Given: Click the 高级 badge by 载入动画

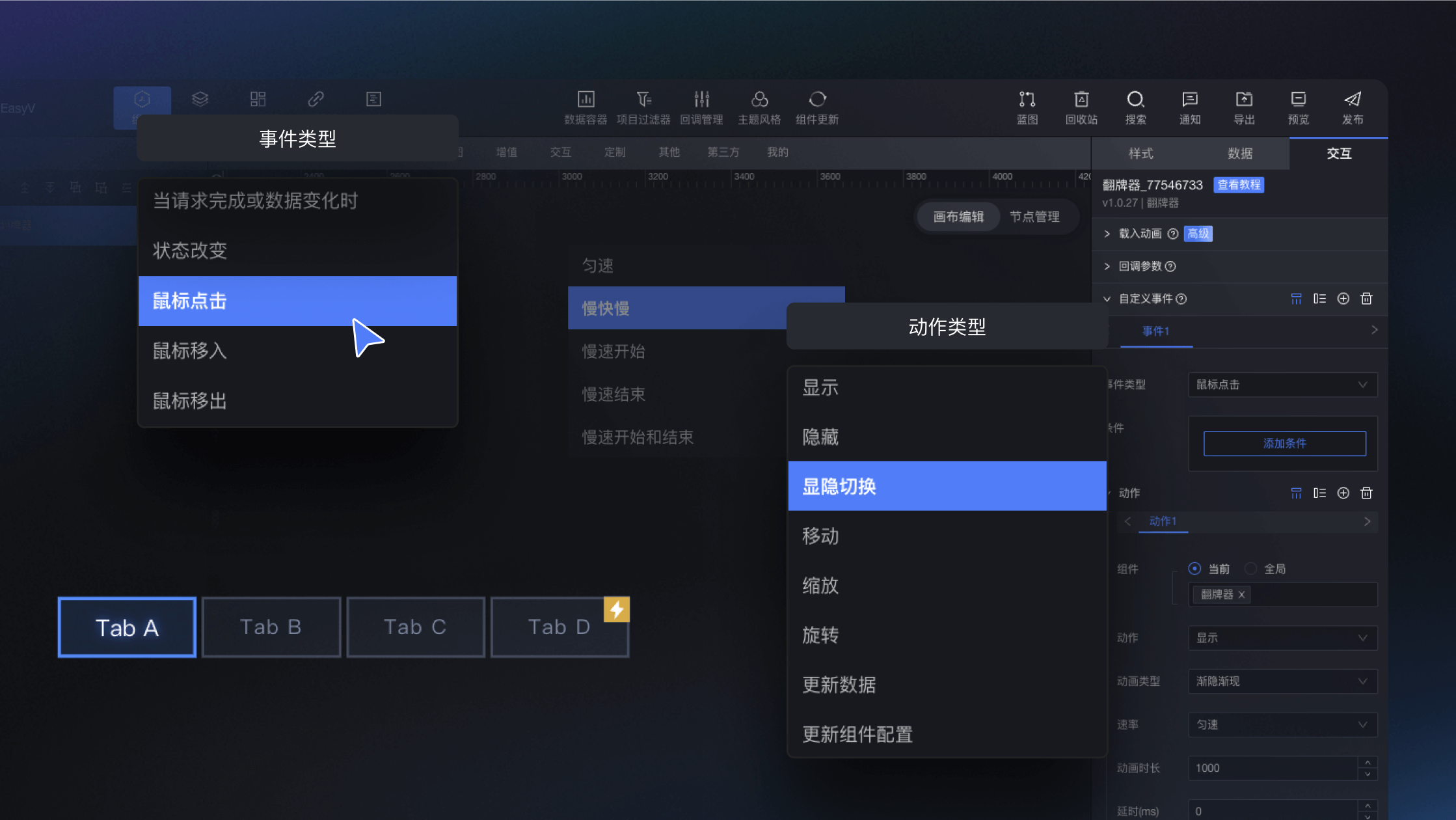Looking at the screenshot, I should [x=1198, y=234].
